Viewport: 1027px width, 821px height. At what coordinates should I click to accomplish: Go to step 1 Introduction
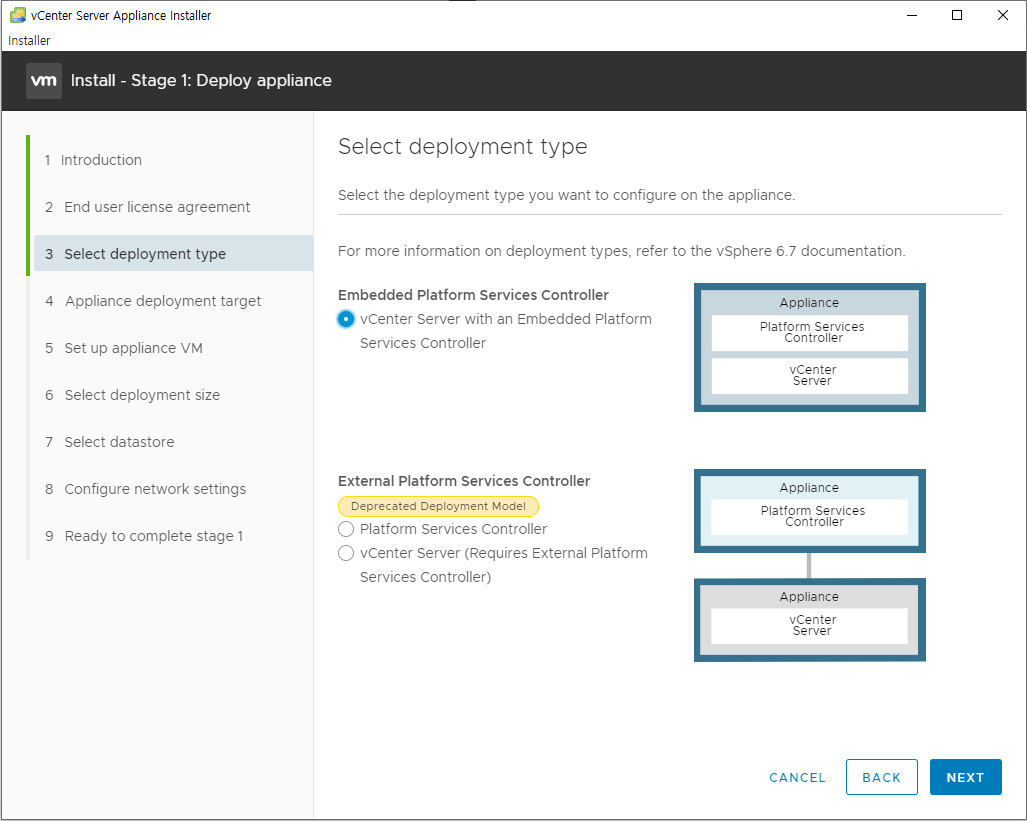[x=93, y=160]
